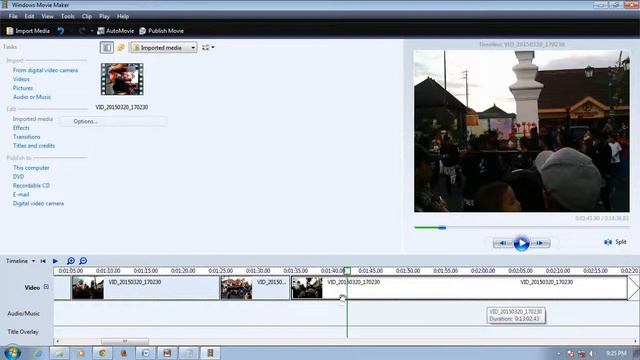This screenshot has width=640, height=360.
Task: Publish to DVD link
Action: pyautogui.click(x=18, y=177)
